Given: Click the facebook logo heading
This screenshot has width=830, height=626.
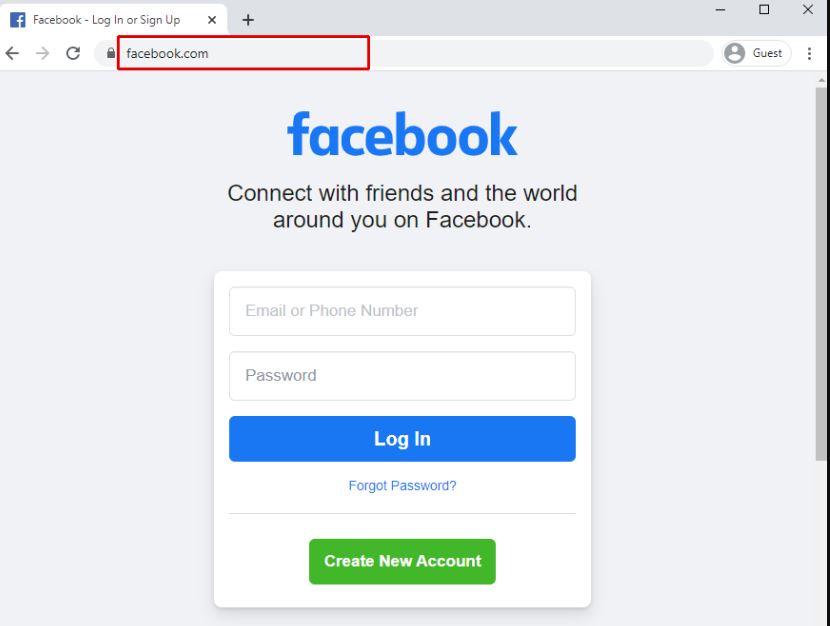Looking at the screenshot, I should (x=402, y=134).
